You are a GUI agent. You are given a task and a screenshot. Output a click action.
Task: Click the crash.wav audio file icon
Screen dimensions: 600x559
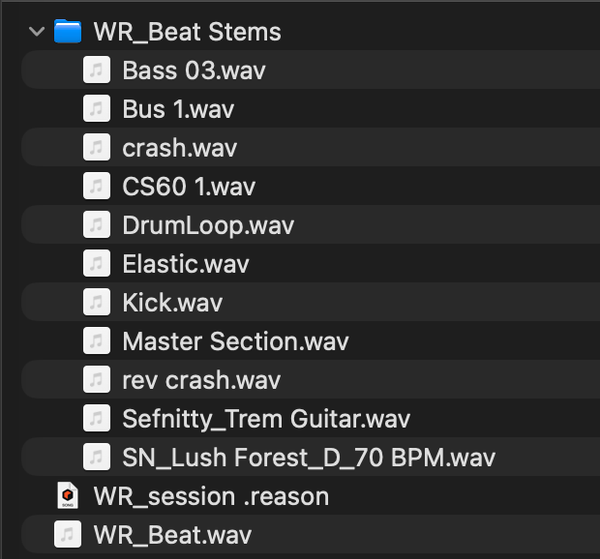click(x=97, y=148)
